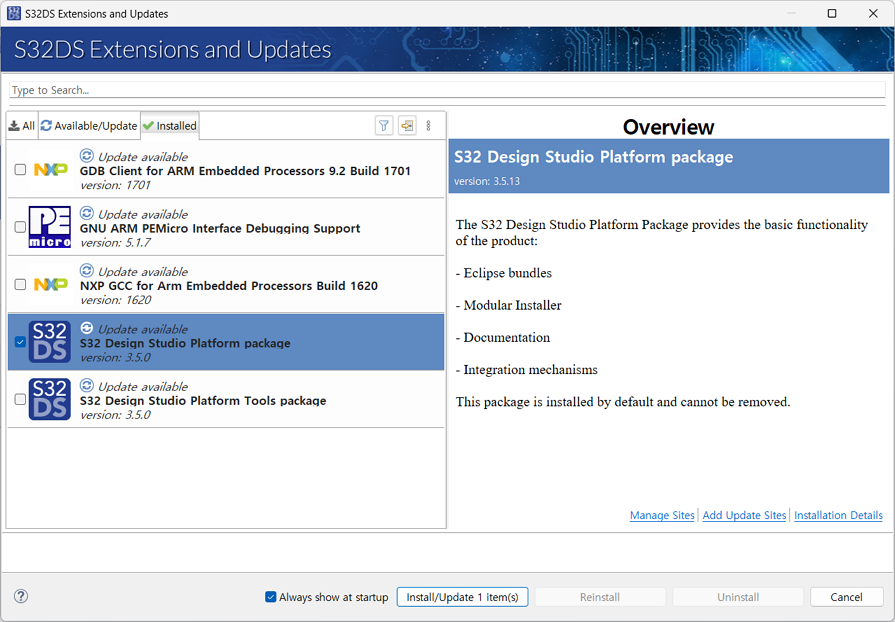Check the Platform Tools package checkbox
The height and width of the screenshot is (622, 895).
click(20, 399)
